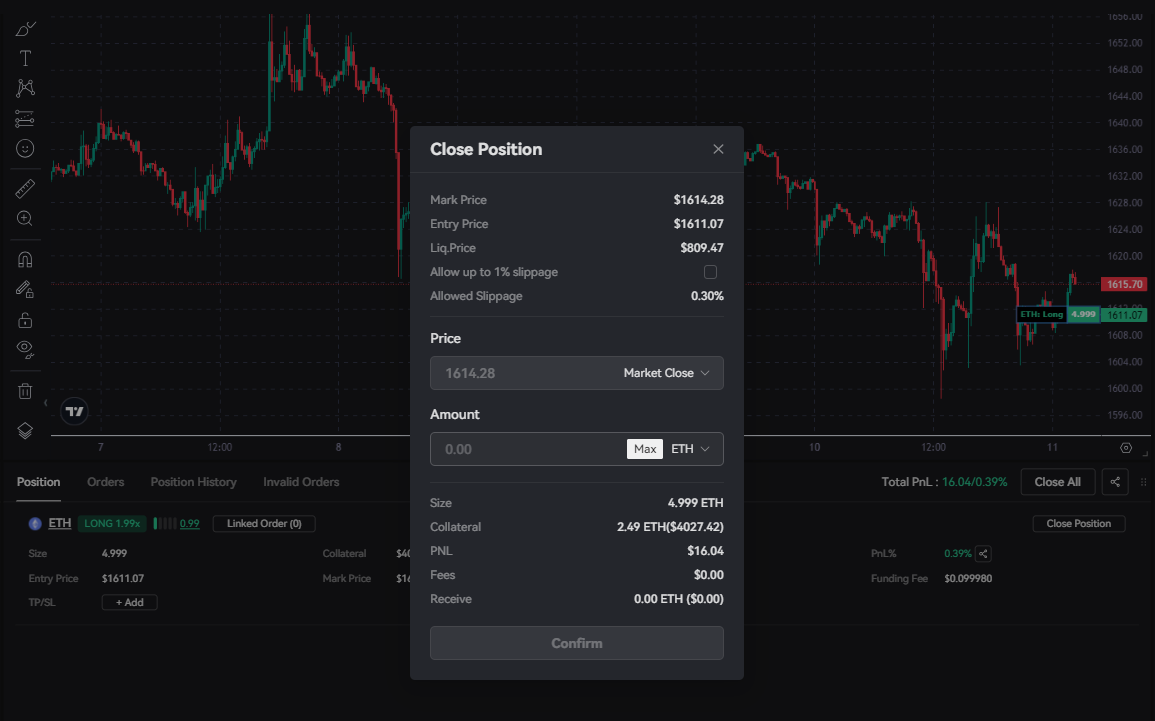Open the Market Close order type dropdown
The image size is (1155, 721).
667,373
